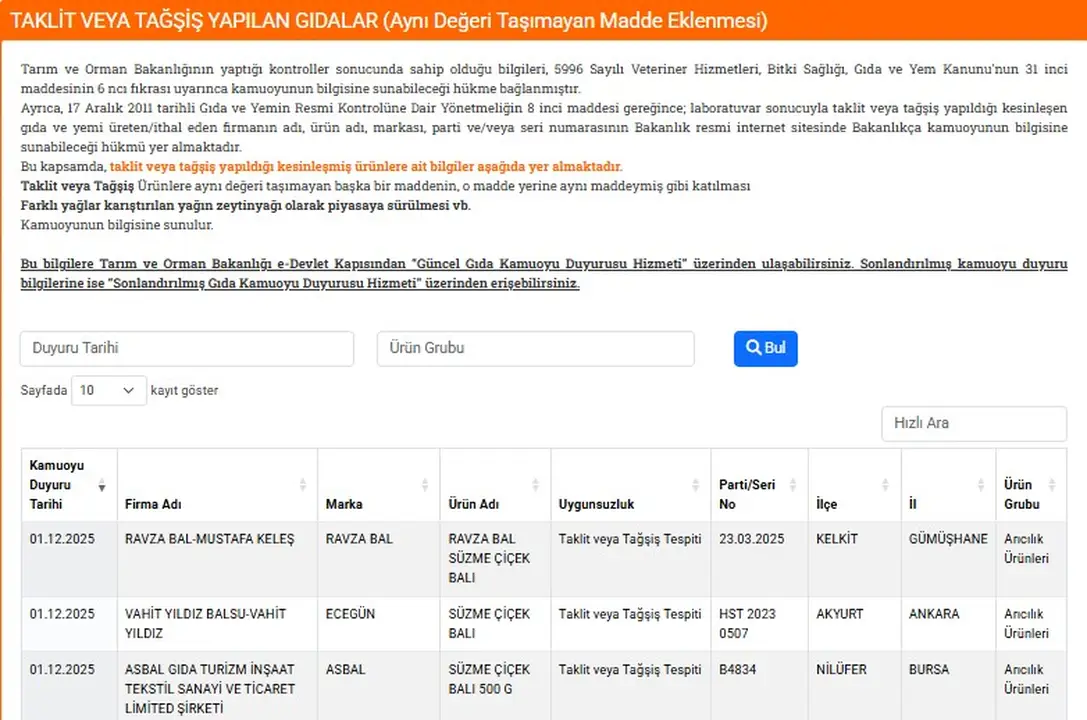Click the Duyuru Tarihi filter field

click(x=186, y=348)
